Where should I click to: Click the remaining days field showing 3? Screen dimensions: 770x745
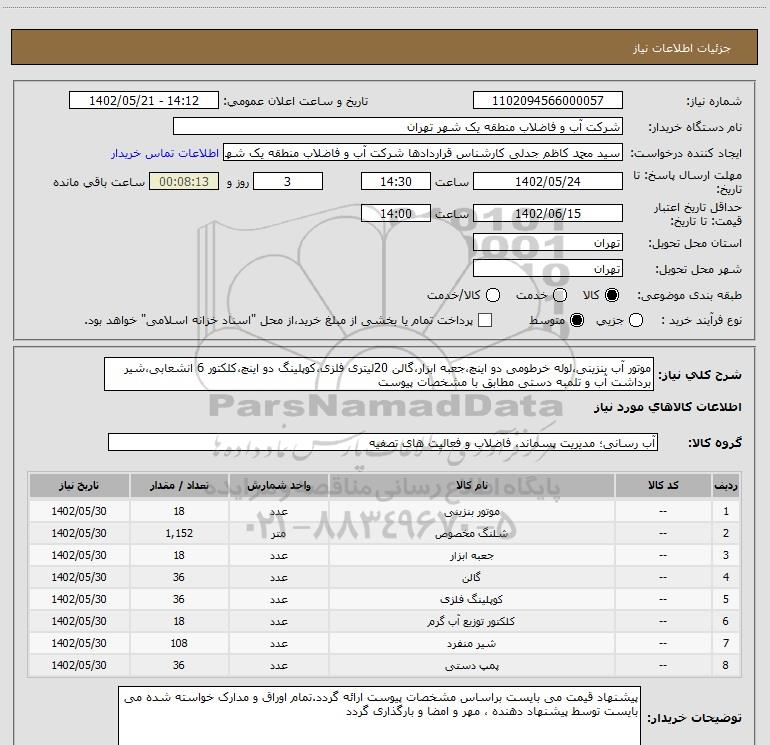point(288,181)
